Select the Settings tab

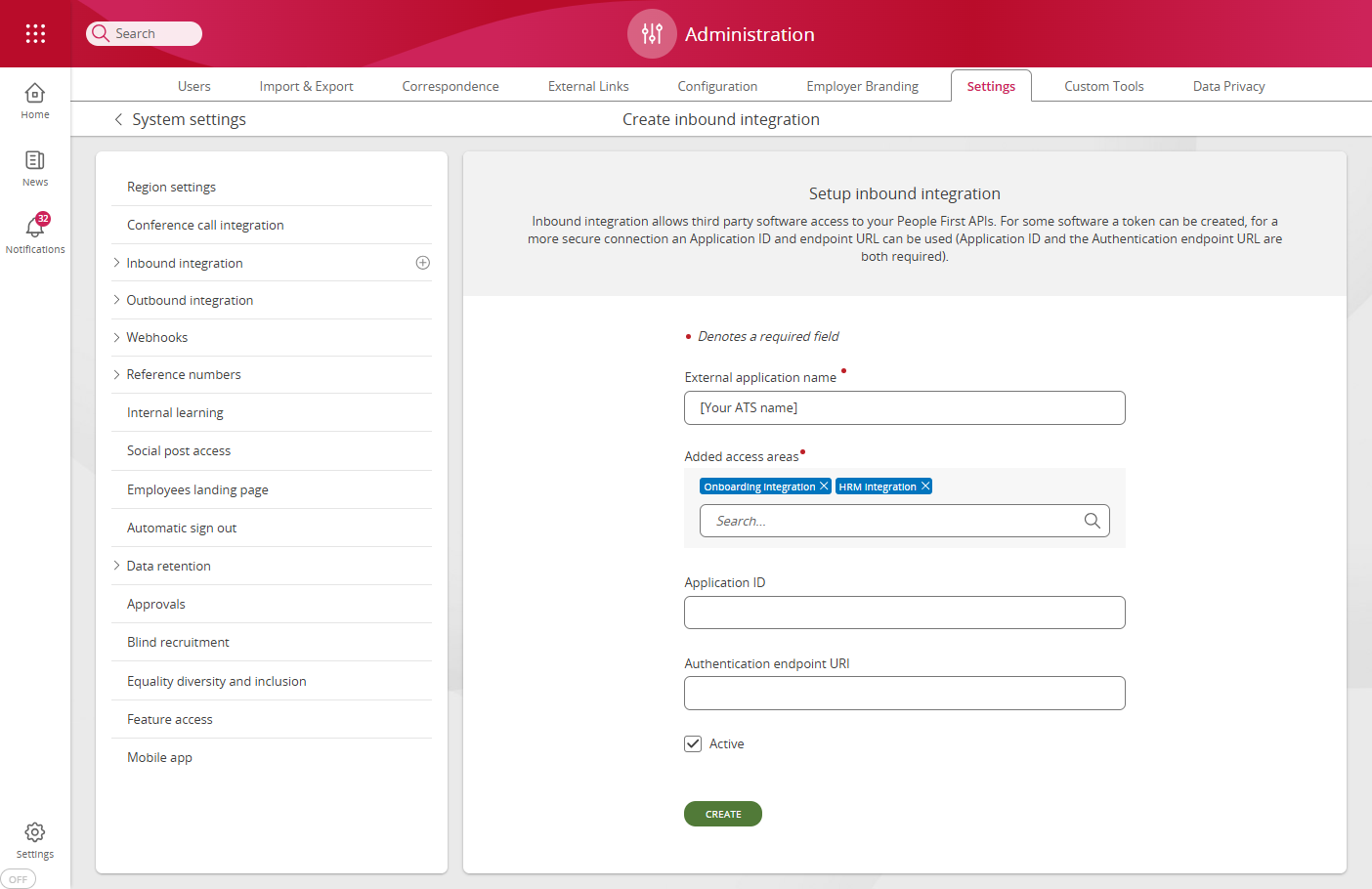tap(991, 86)
